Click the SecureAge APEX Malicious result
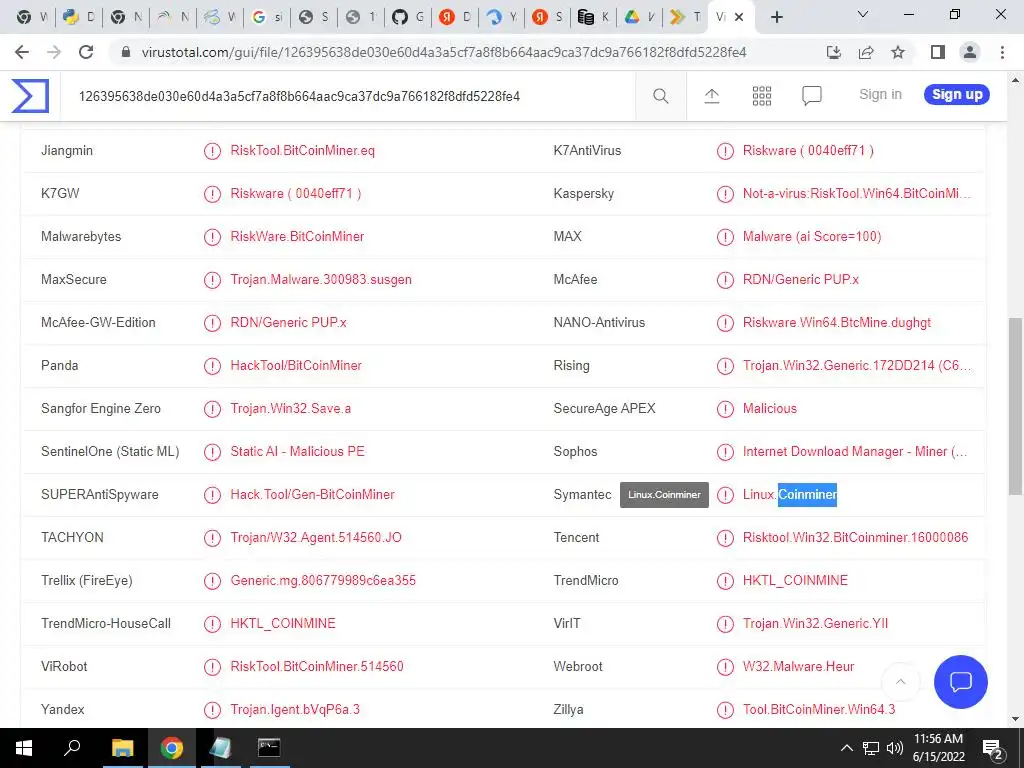Image resolution: width=1024 pixels, height=768 pixels. (769, 409)
